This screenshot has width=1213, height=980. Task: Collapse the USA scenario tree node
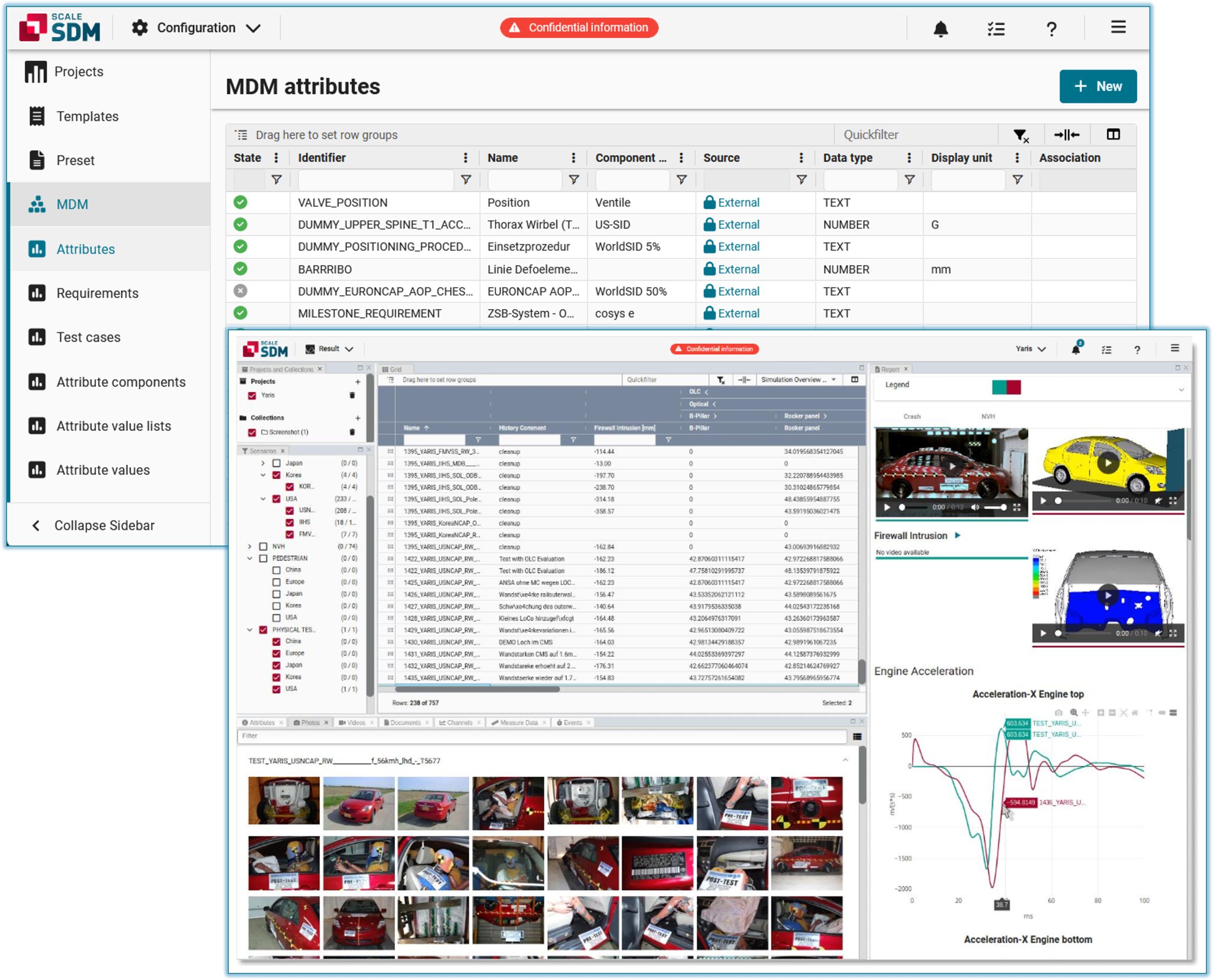[x=263, y=499]
